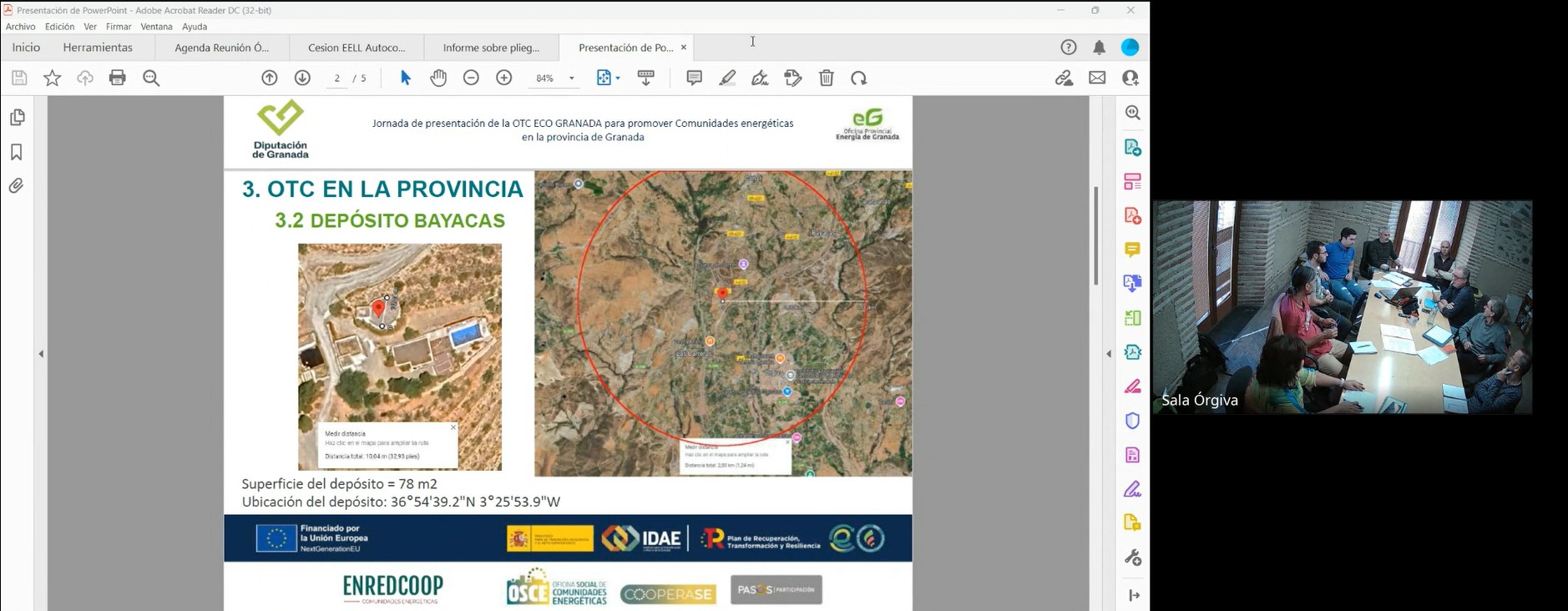Viewport: 1568px width, 611px height.
Task: Activate the hand pan tool
Action: coord(438,78)
